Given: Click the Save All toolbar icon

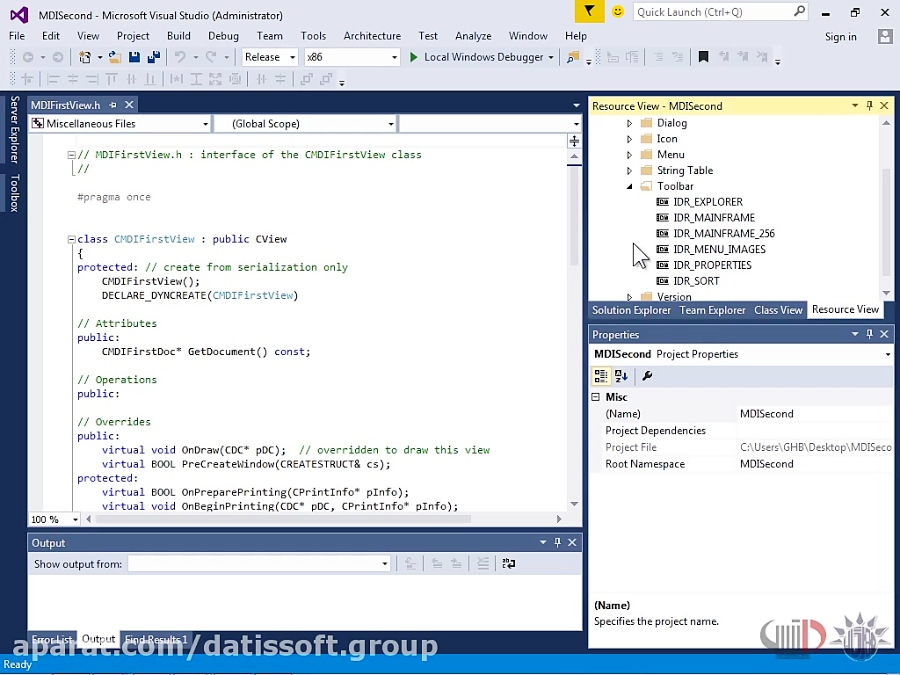Looking at the screenshot, I should point(153,58).
